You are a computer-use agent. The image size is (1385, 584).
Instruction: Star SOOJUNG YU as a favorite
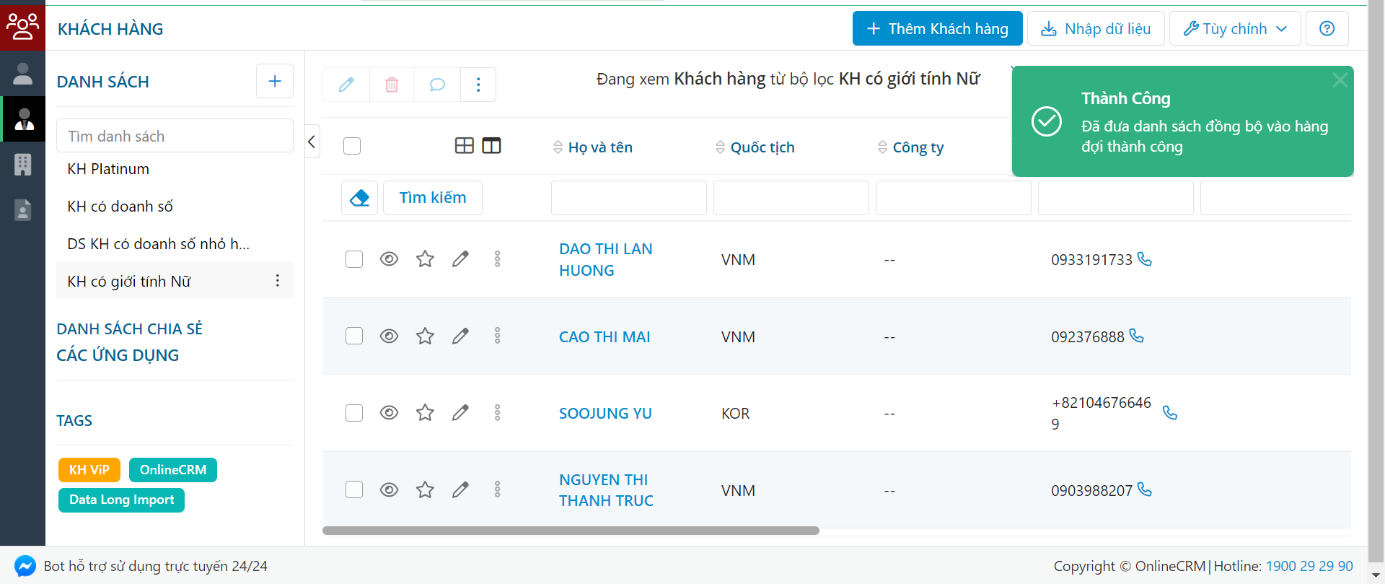[424, 412]
